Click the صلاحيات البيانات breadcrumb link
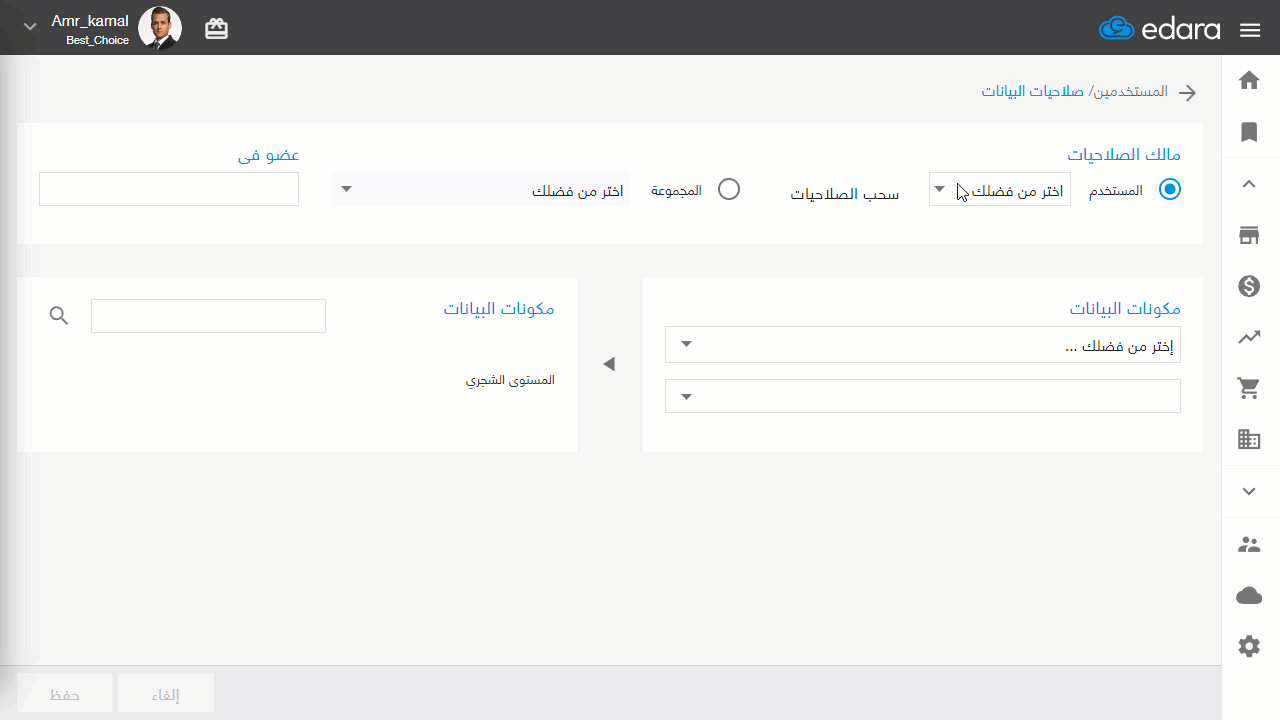 pyautogui.click(x=1031, y=91)
